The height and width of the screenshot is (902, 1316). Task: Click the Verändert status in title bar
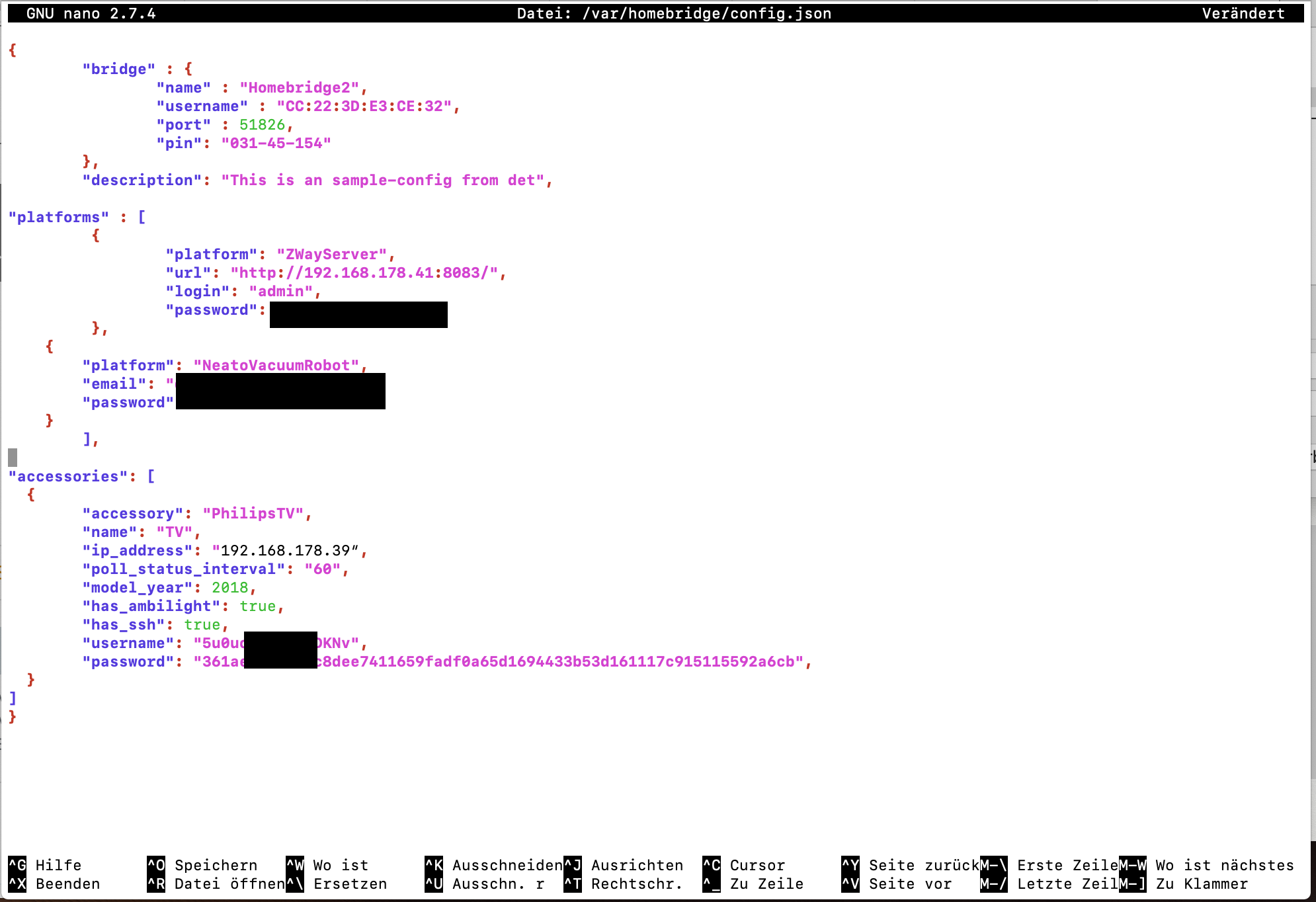[x=1243, y=13]
